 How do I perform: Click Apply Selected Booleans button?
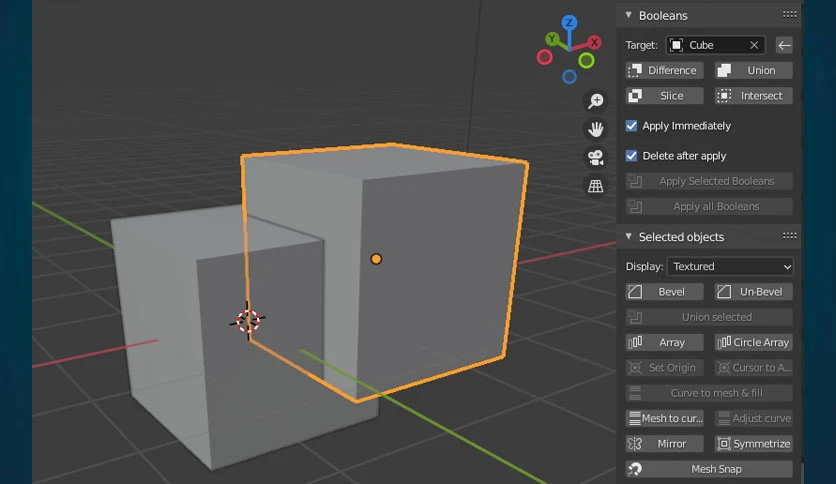coord(709,181)
